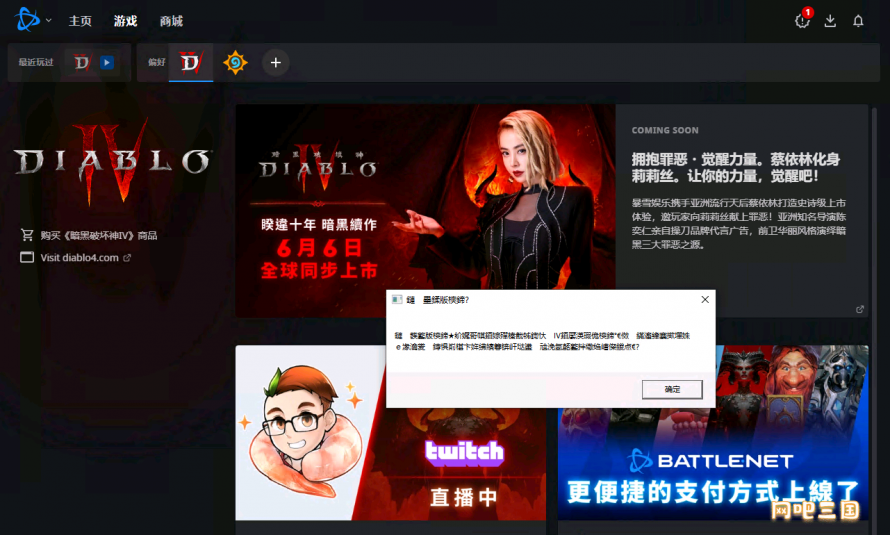Click the COMING SOON news headline
Viewport: 890px width, 535px height.
[x=736, y=167]
